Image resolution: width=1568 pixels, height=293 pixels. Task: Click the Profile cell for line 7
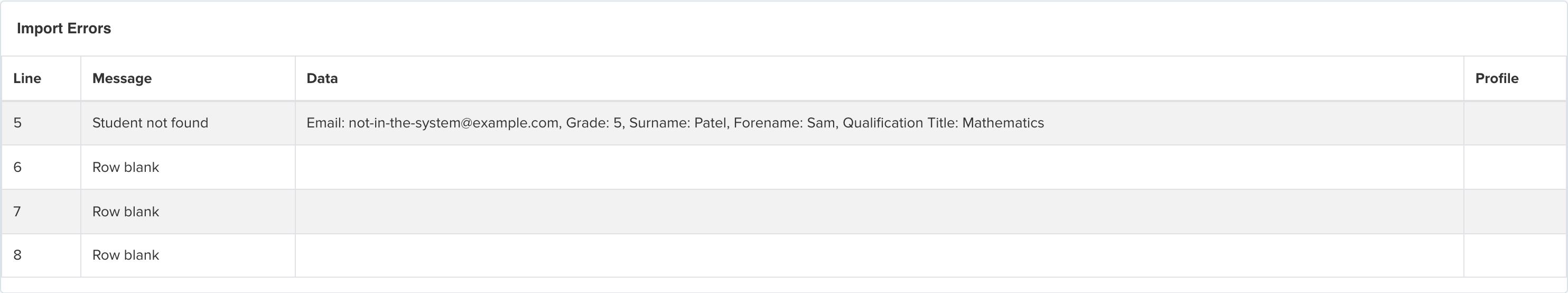tap(1515, 212)
